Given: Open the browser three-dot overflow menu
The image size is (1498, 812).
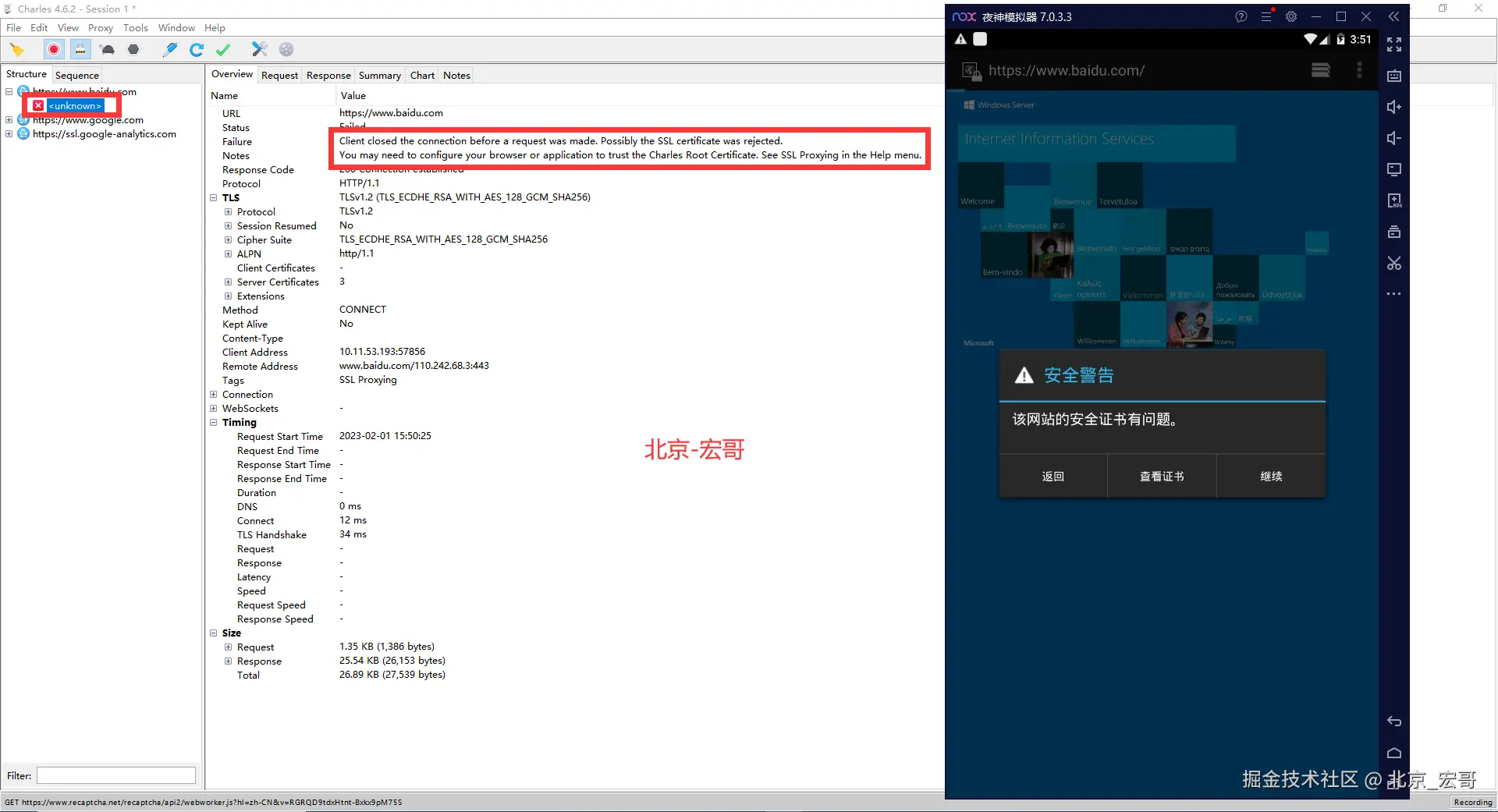Looking at the screenshot, I should [x=1359, y=70].
